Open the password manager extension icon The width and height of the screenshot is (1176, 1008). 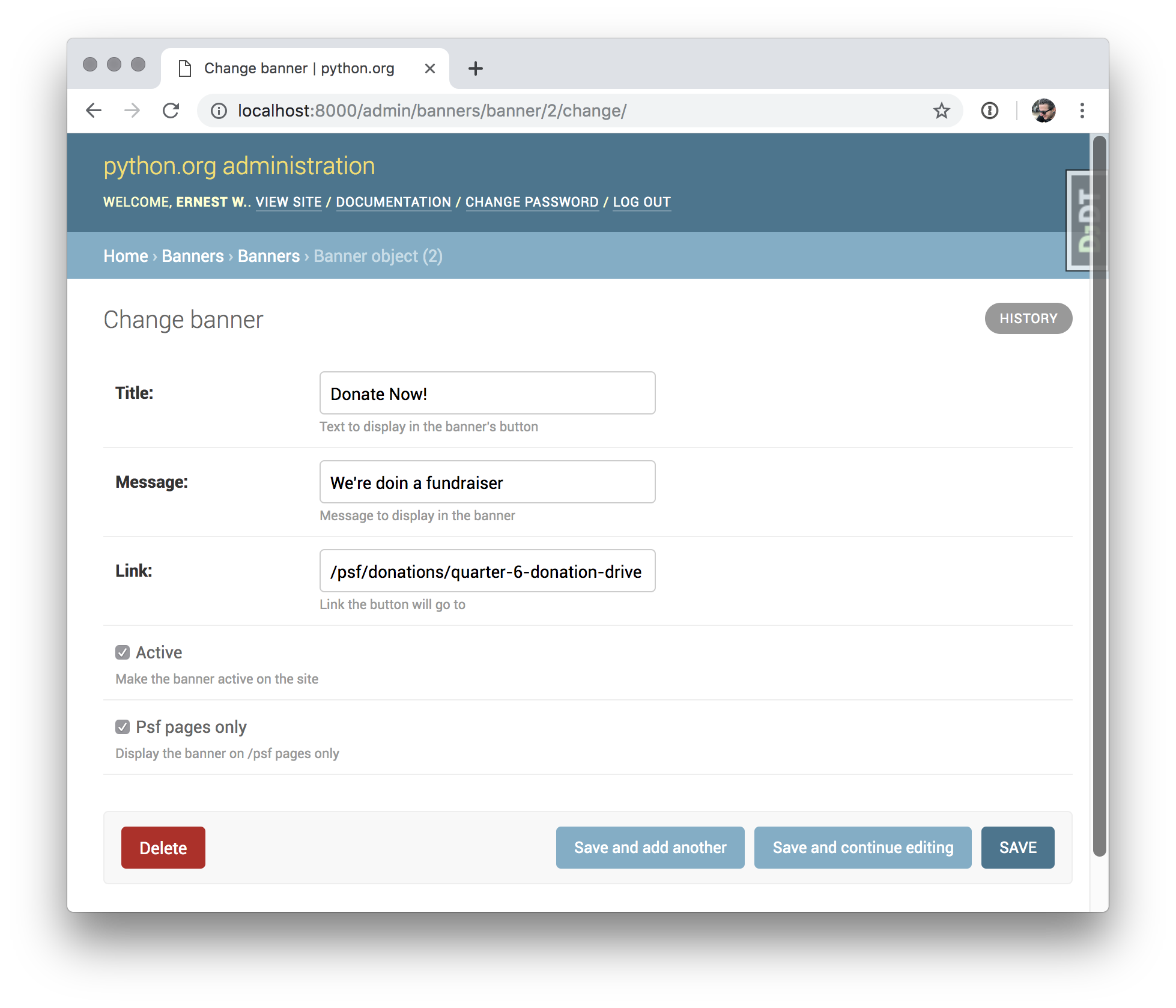coord(989,111)
